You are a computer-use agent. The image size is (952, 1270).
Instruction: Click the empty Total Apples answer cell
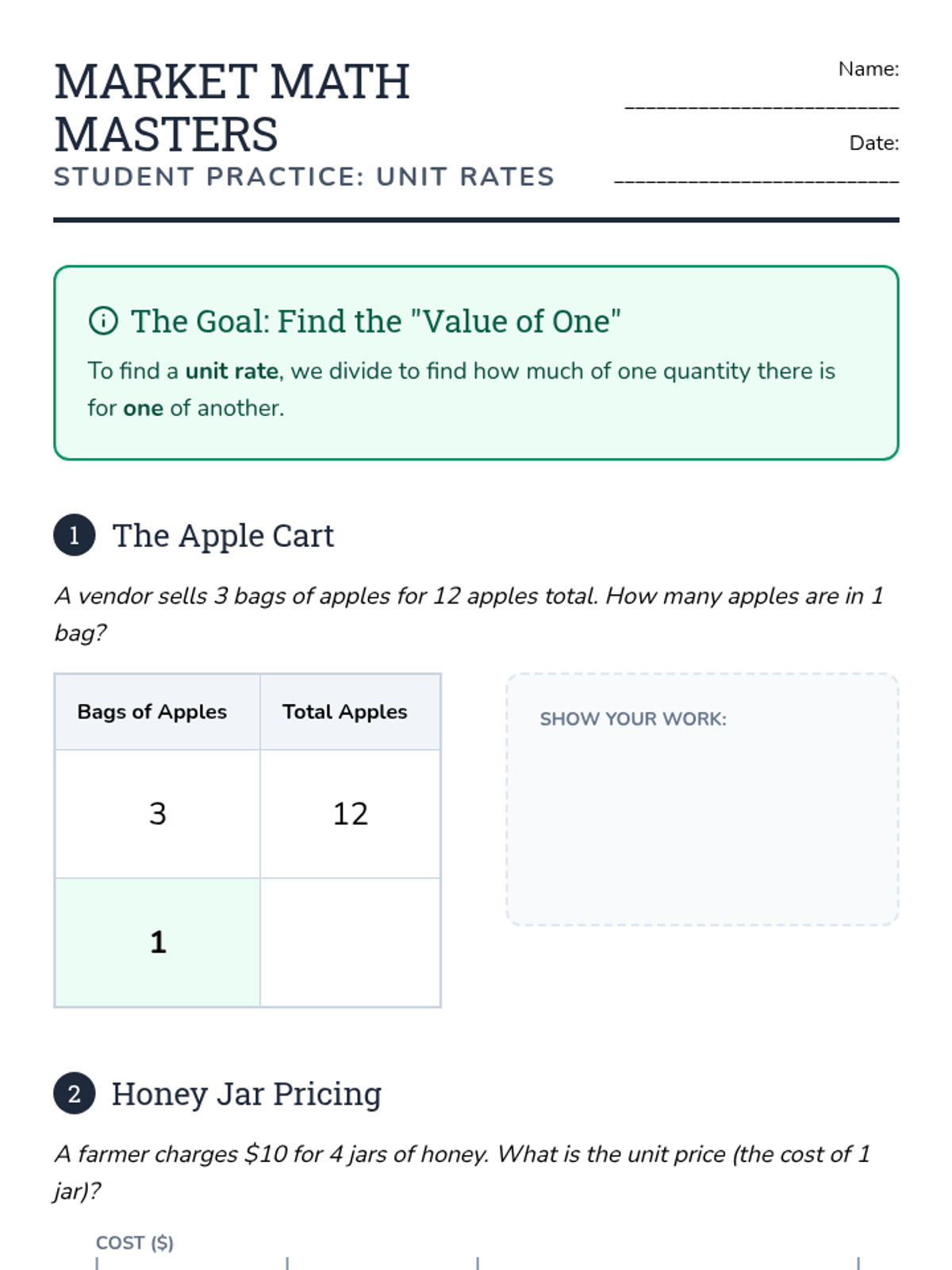pyautogui.click(x=350, y=942)
